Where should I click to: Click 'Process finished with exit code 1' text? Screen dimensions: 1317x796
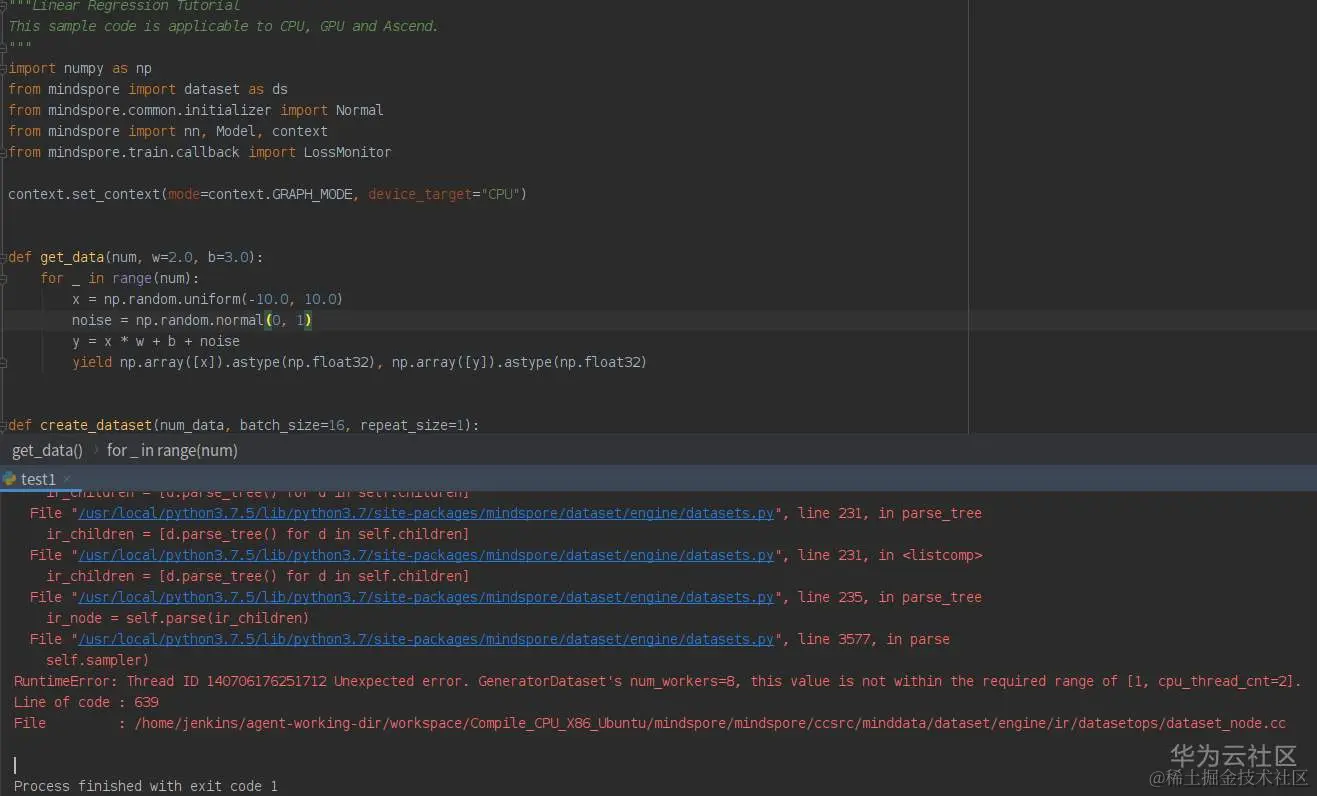tap(145, 786)
